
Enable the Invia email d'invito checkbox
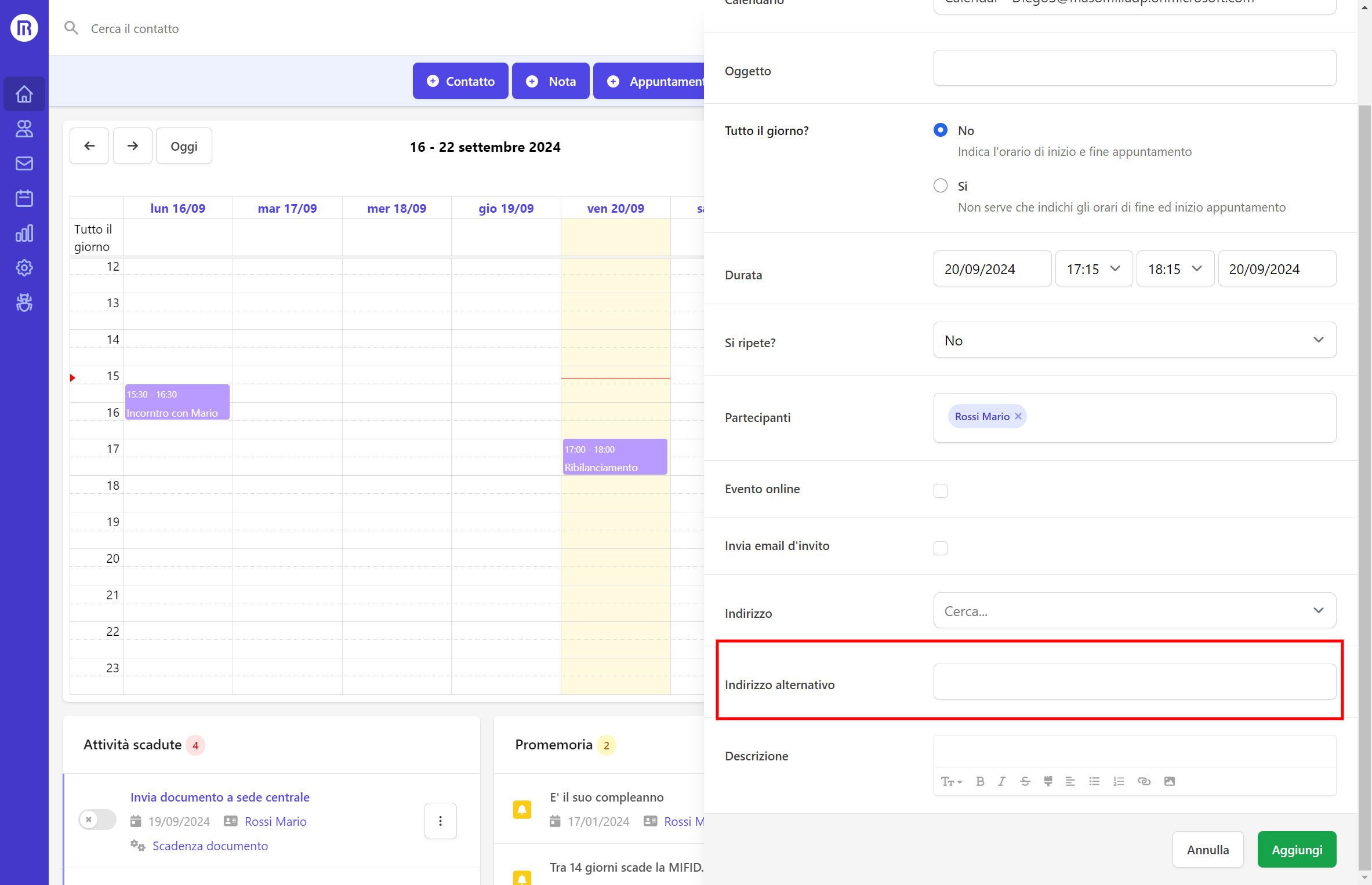click(941, 547)
